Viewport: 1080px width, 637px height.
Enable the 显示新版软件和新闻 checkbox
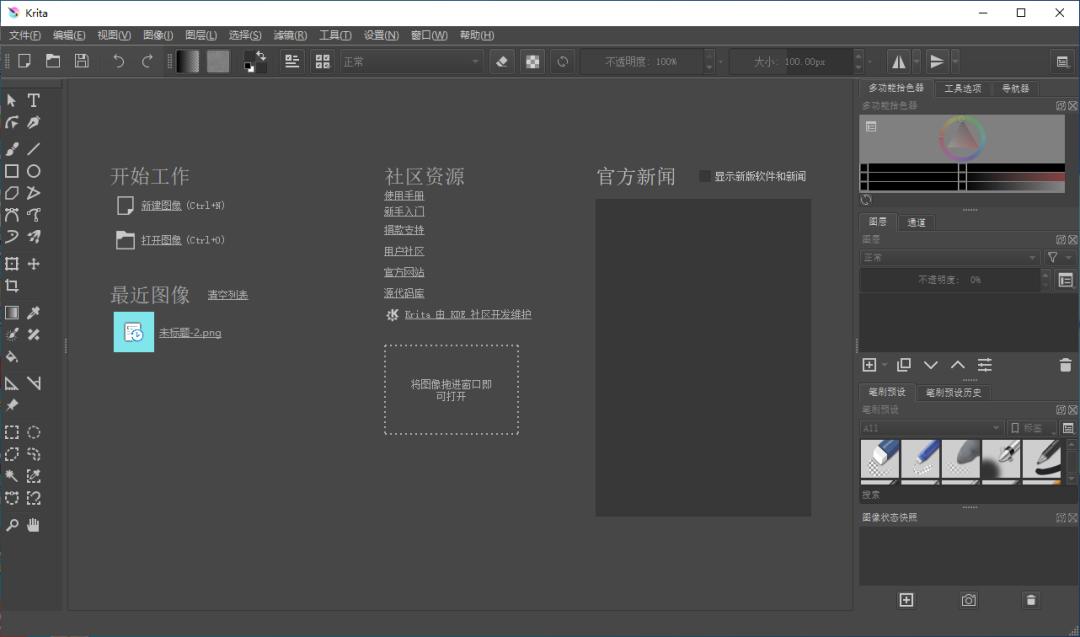click(705, 176)
